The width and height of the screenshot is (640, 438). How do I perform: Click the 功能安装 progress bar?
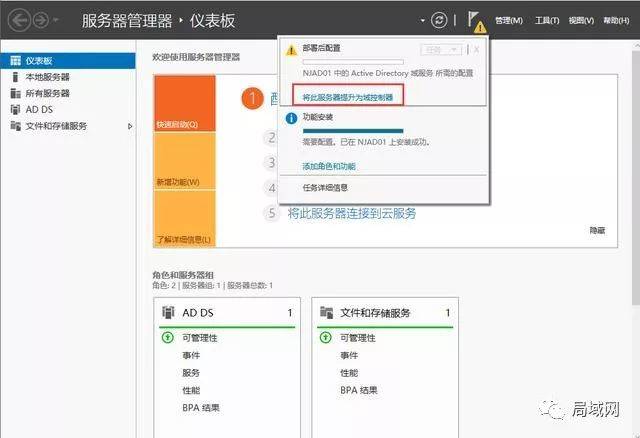pos(353,131)
